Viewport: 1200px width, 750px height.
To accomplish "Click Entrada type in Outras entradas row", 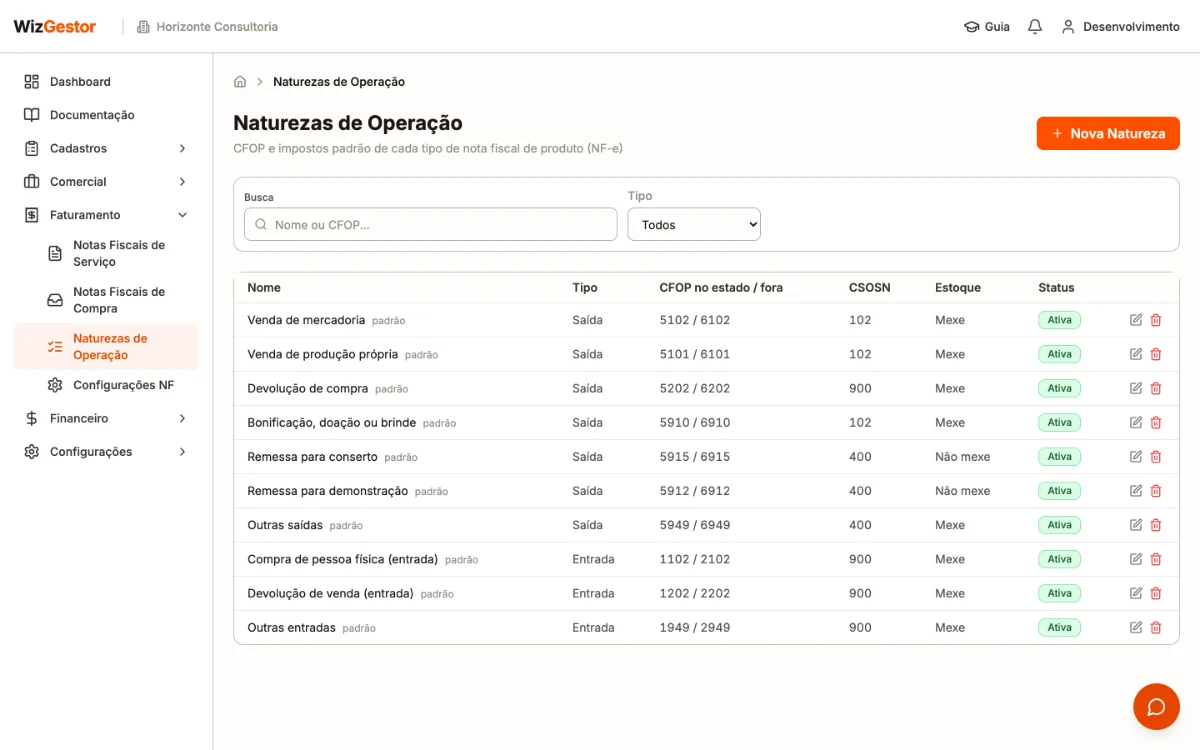I will pyautogui.click(x=593, y=627).
